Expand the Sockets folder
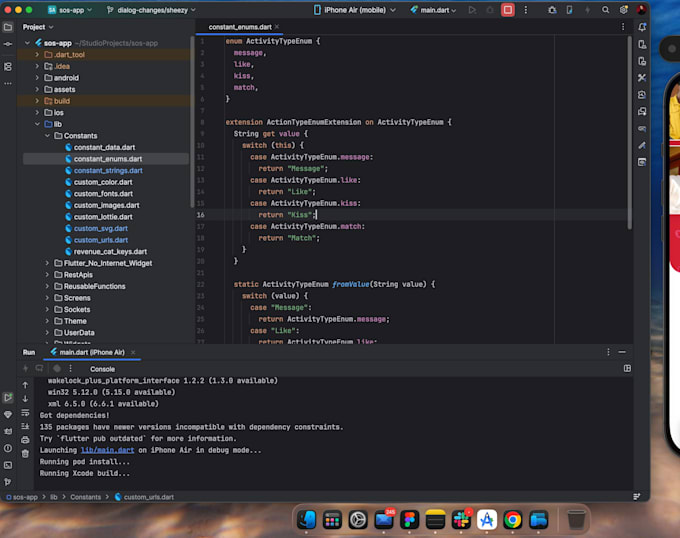This screenshot has width=680, height=538. coord(47,310)
